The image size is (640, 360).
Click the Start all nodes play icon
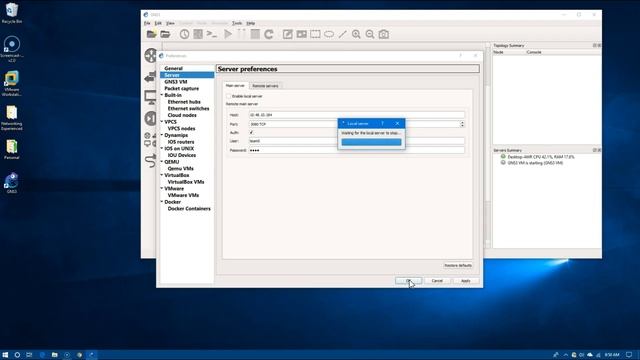(x=228, y=34)
